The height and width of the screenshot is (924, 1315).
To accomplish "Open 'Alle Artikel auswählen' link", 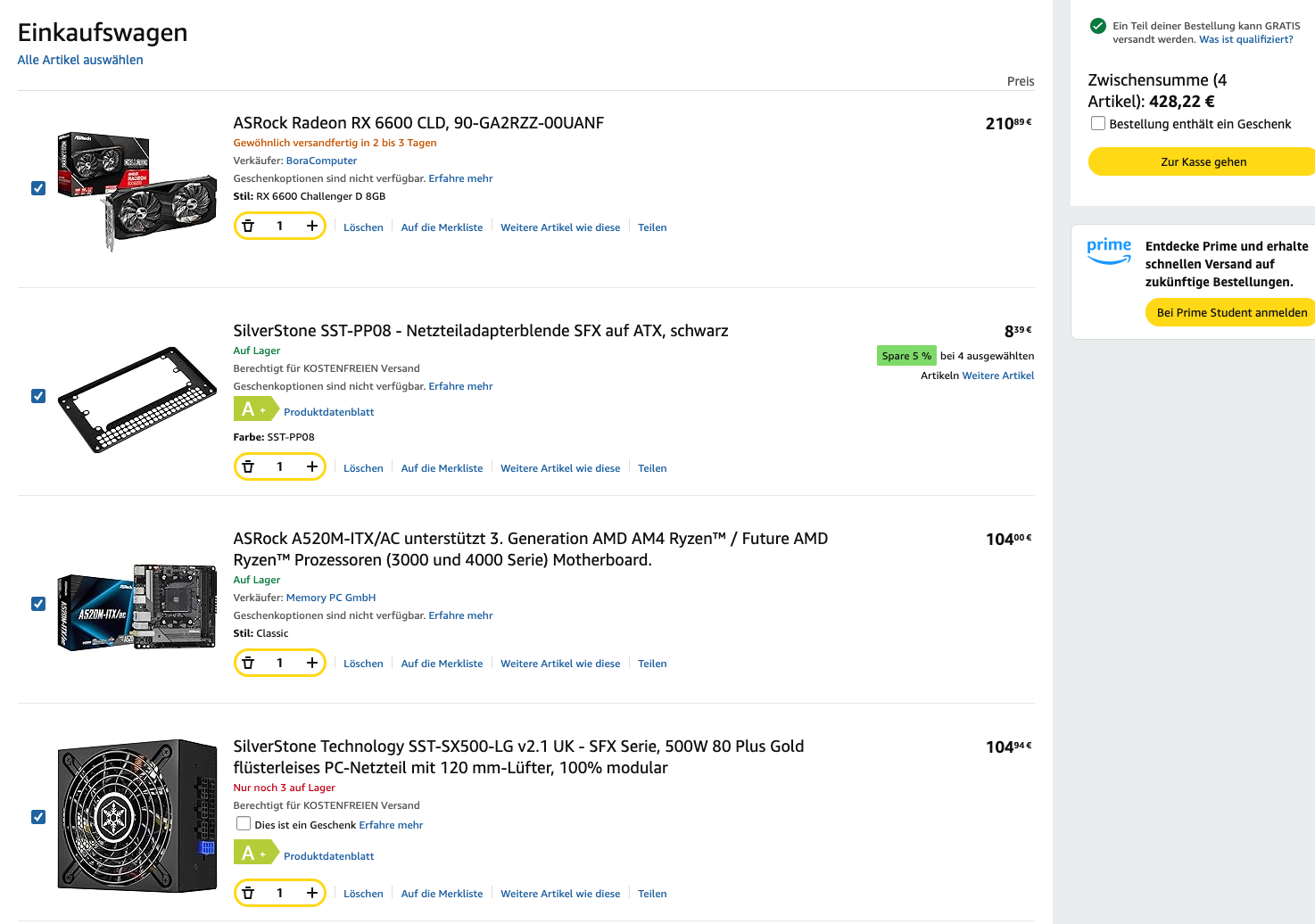I will (x=80, y=60).
